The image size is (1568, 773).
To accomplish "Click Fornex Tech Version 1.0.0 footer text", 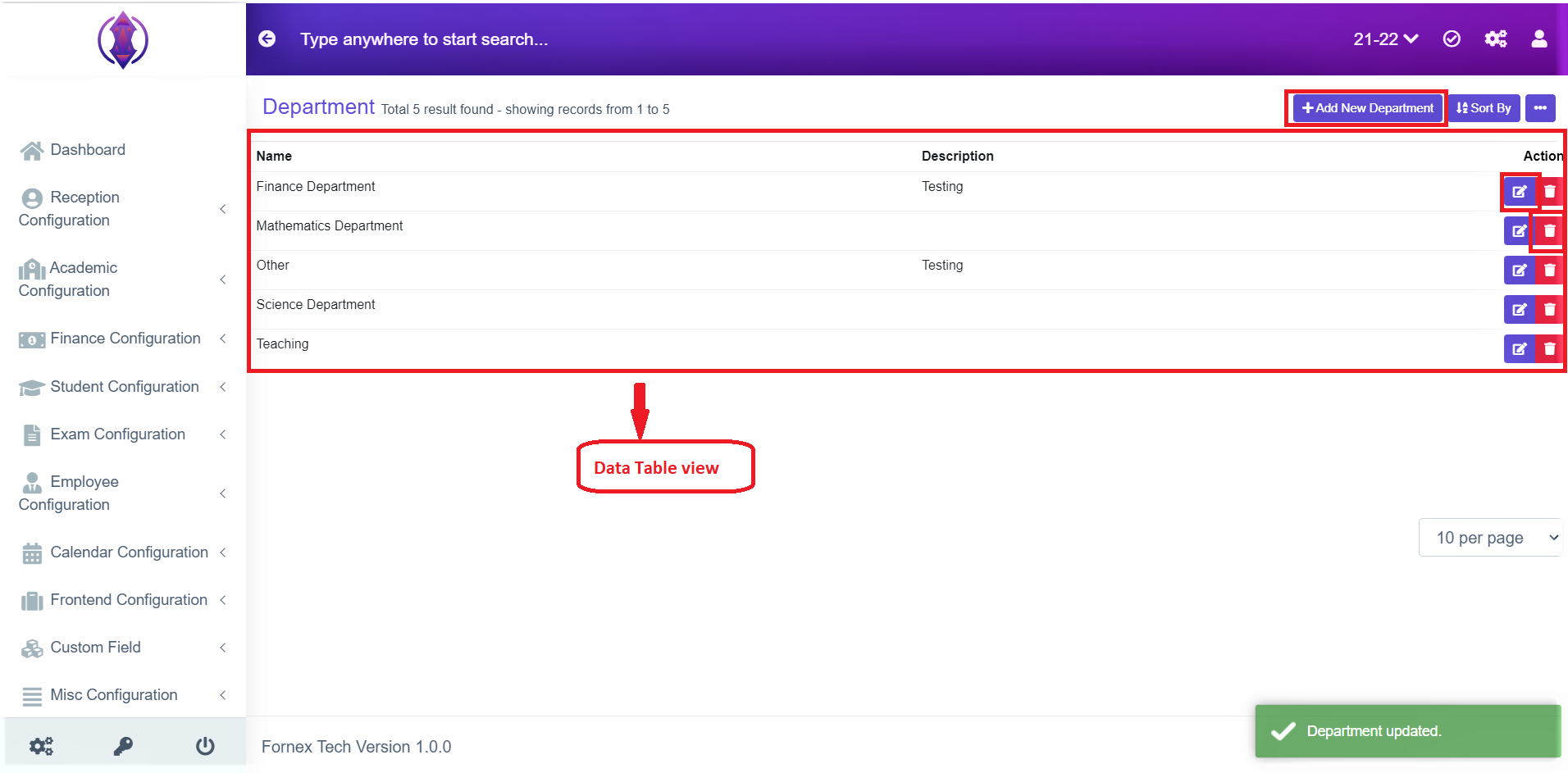I will click(x=356, y=747).
